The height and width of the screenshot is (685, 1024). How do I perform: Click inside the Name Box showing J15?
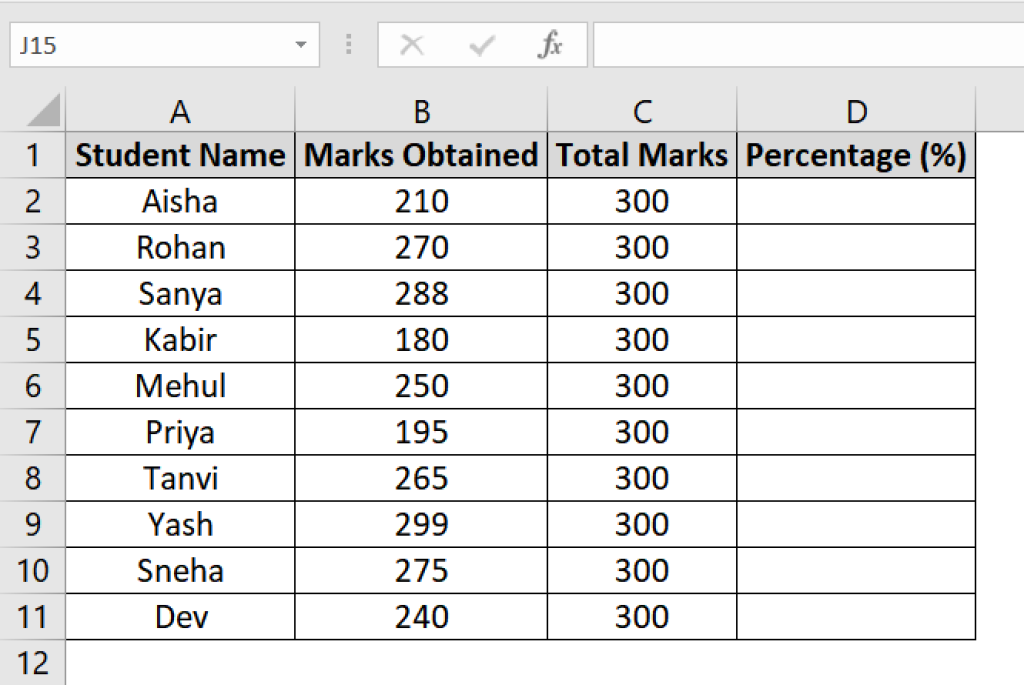coord(150,44)
